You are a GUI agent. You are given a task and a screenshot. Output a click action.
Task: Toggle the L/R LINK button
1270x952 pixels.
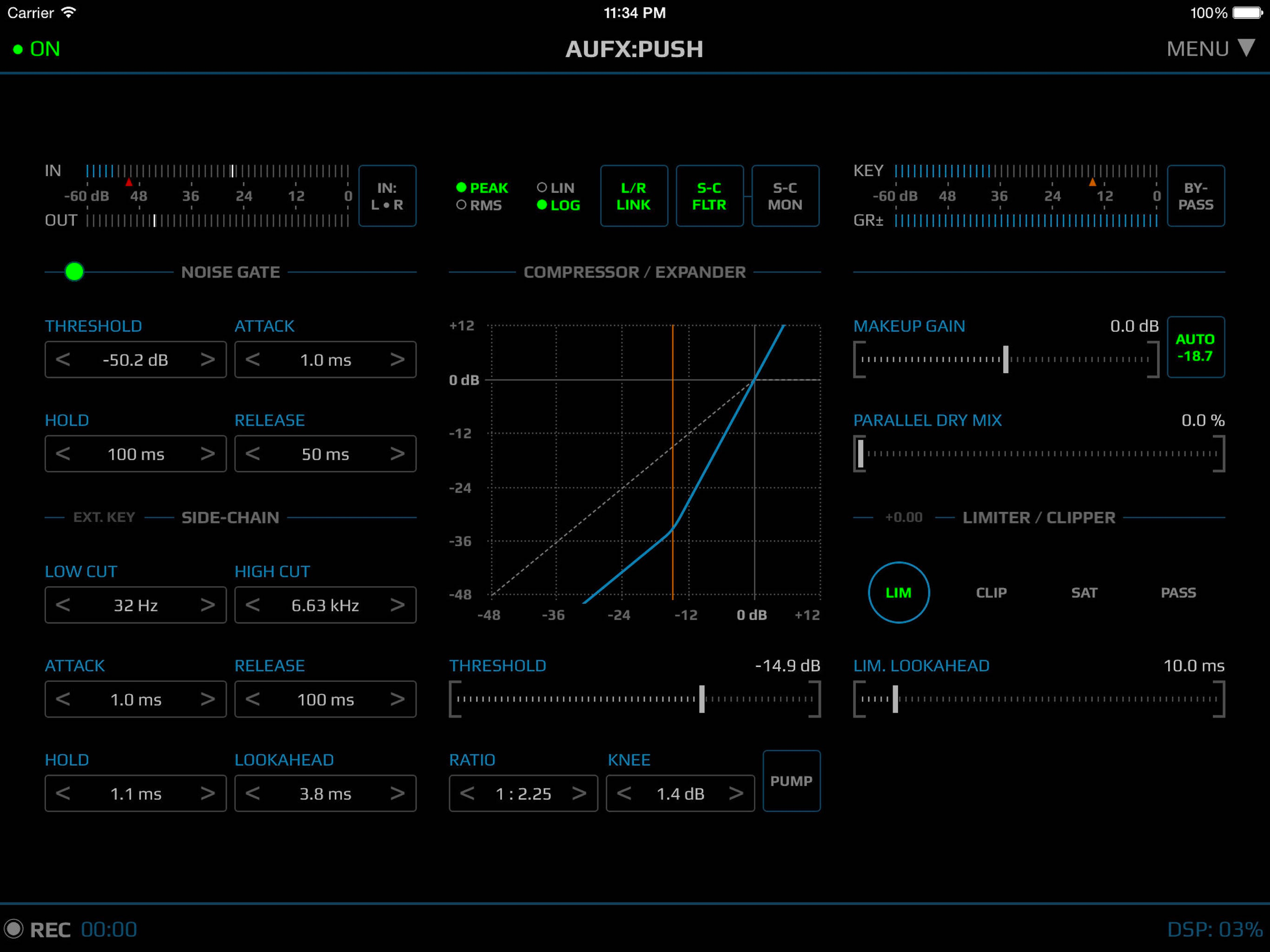click(x=634, y=196)
